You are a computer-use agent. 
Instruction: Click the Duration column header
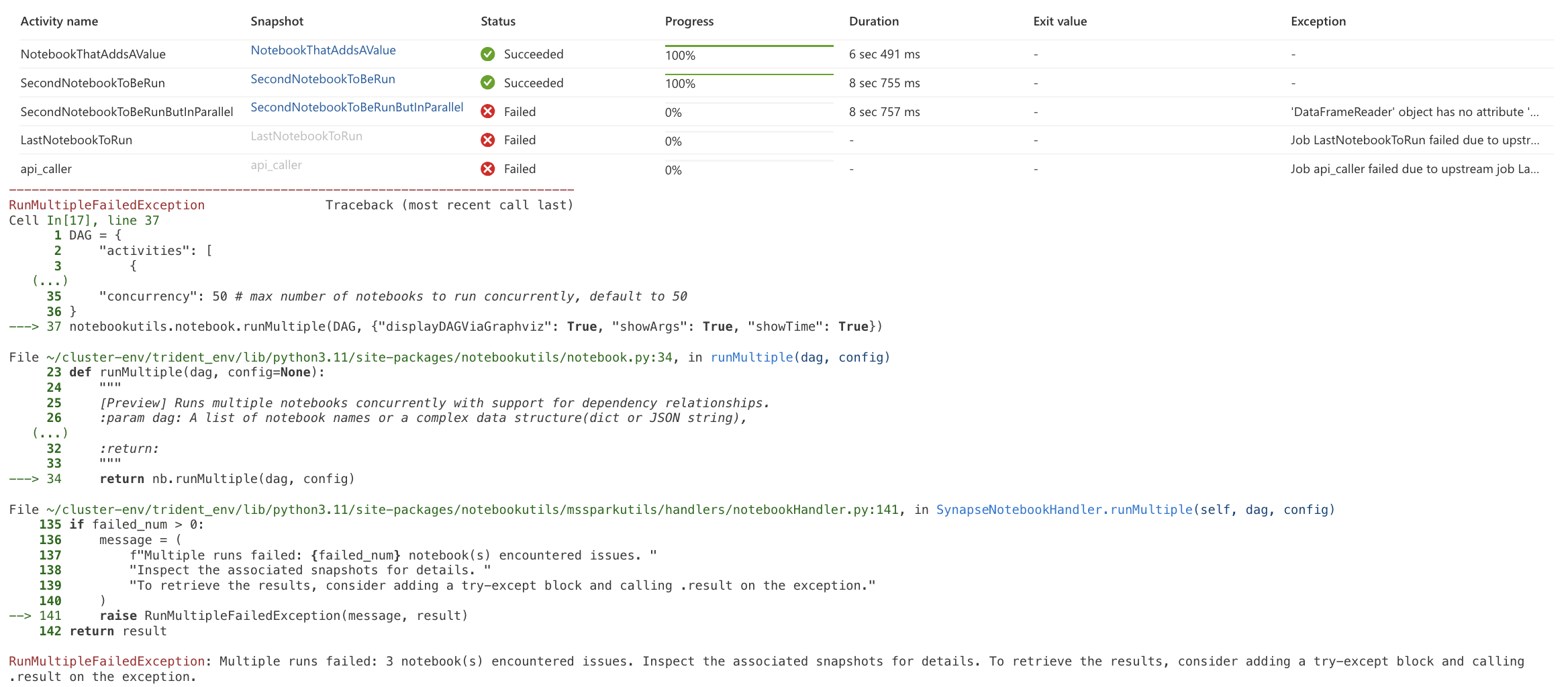(873, 21)
